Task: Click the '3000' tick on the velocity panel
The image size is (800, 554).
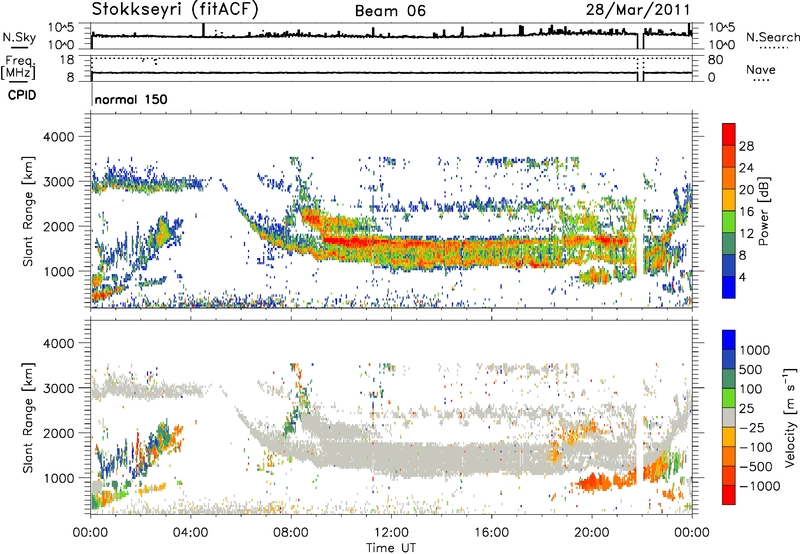Action: click(58, 388)
